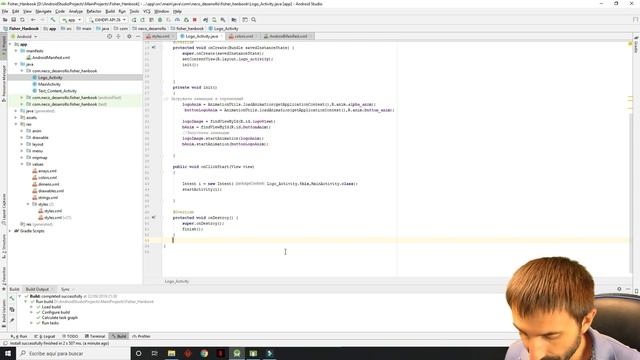Open the Profiler tool window button
The width and height of the screenshot is (640, 360).
coord(141,336)
